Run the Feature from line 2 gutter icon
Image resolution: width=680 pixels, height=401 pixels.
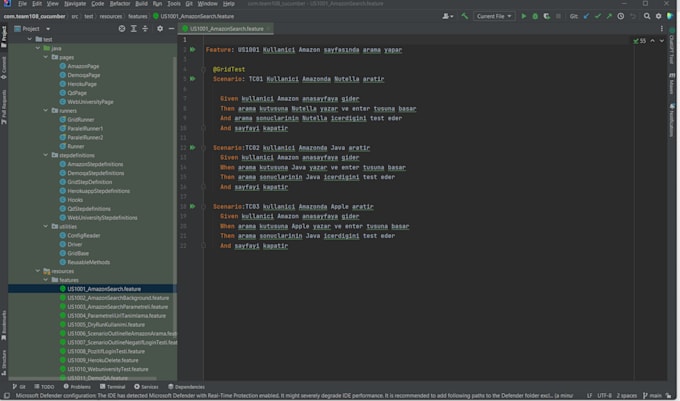coord(192,49)
